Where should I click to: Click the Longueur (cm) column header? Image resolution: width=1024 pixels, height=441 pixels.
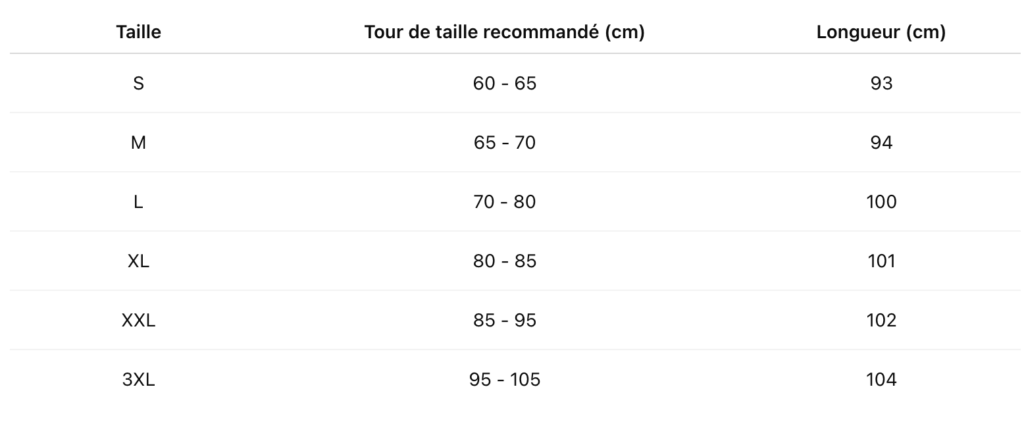881,32
